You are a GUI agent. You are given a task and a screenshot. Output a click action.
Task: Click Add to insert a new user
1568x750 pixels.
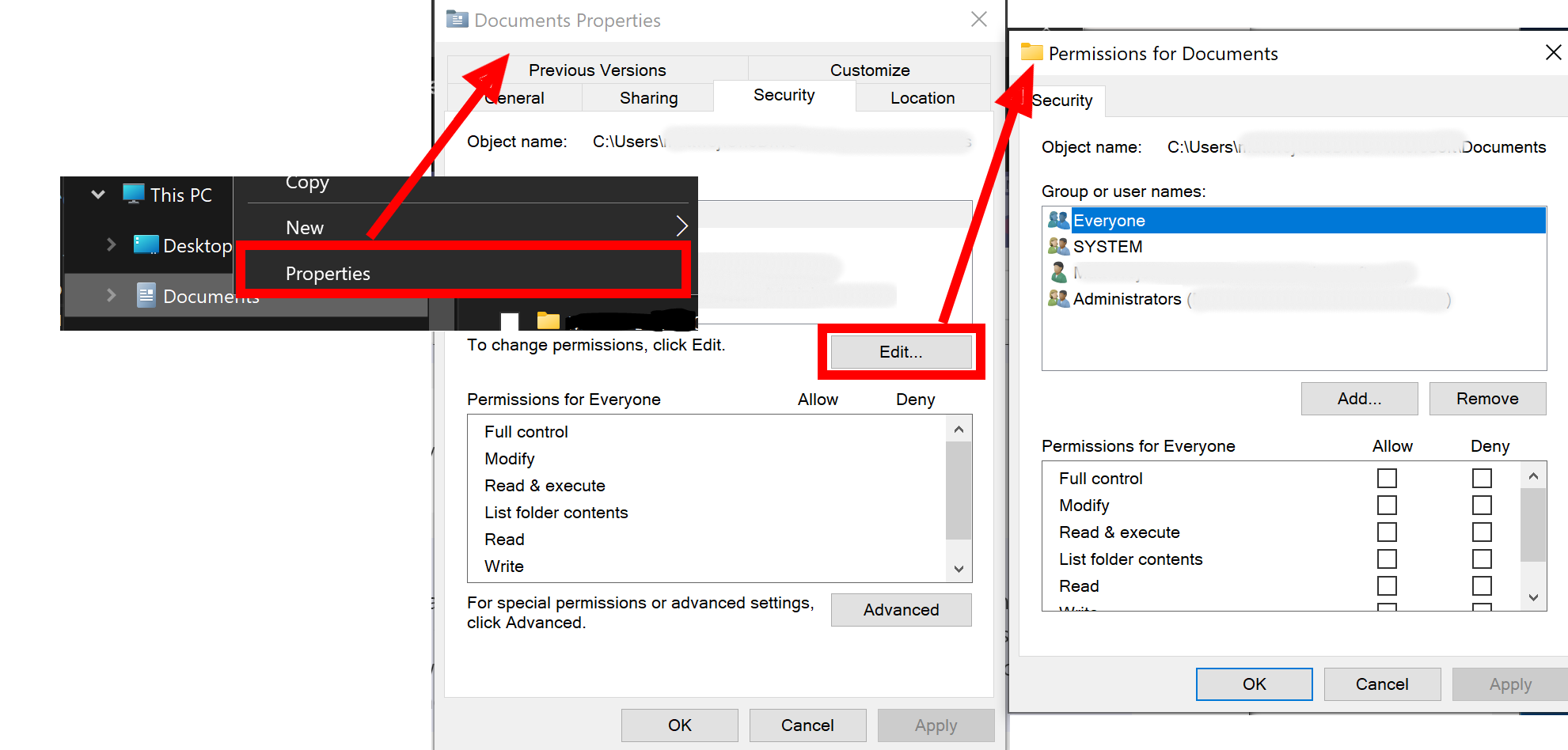click(1358, 398)
